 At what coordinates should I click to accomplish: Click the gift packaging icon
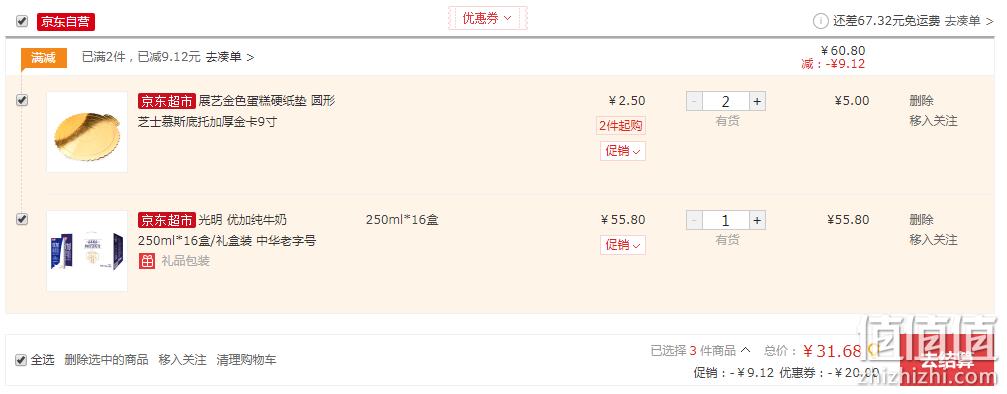[x=146, y=261]
